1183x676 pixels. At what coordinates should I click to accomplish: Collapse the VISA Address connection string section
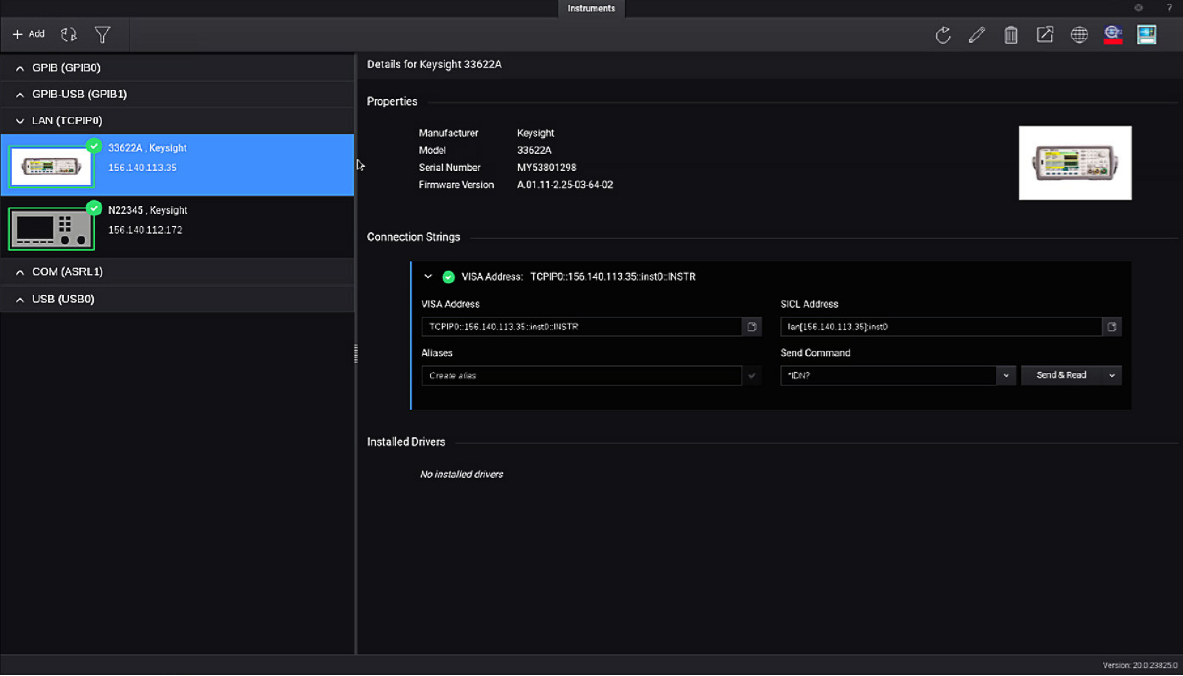[428, 277]
